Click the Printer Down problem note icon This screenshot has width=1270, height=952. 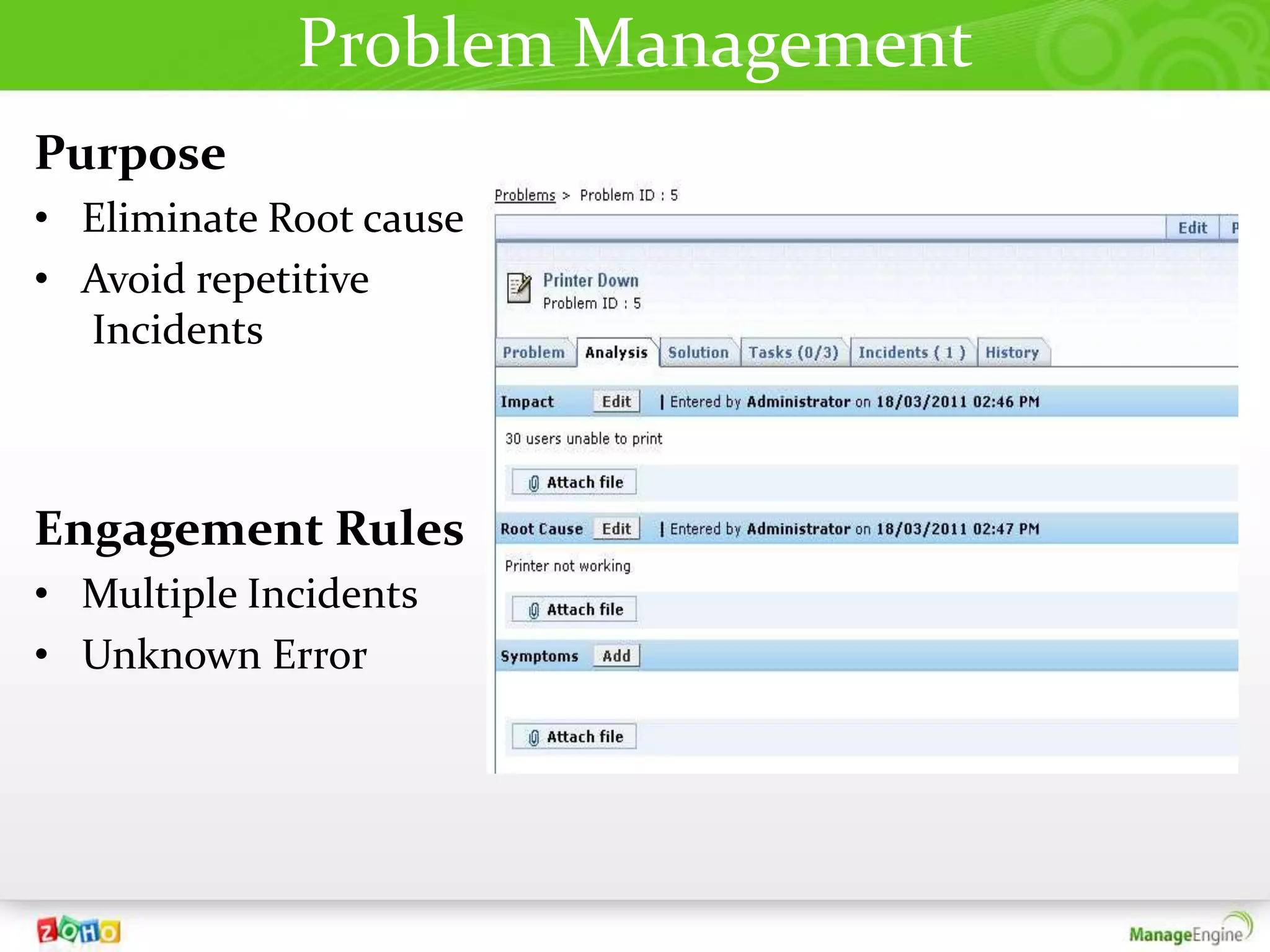click(x=520, y=288)
